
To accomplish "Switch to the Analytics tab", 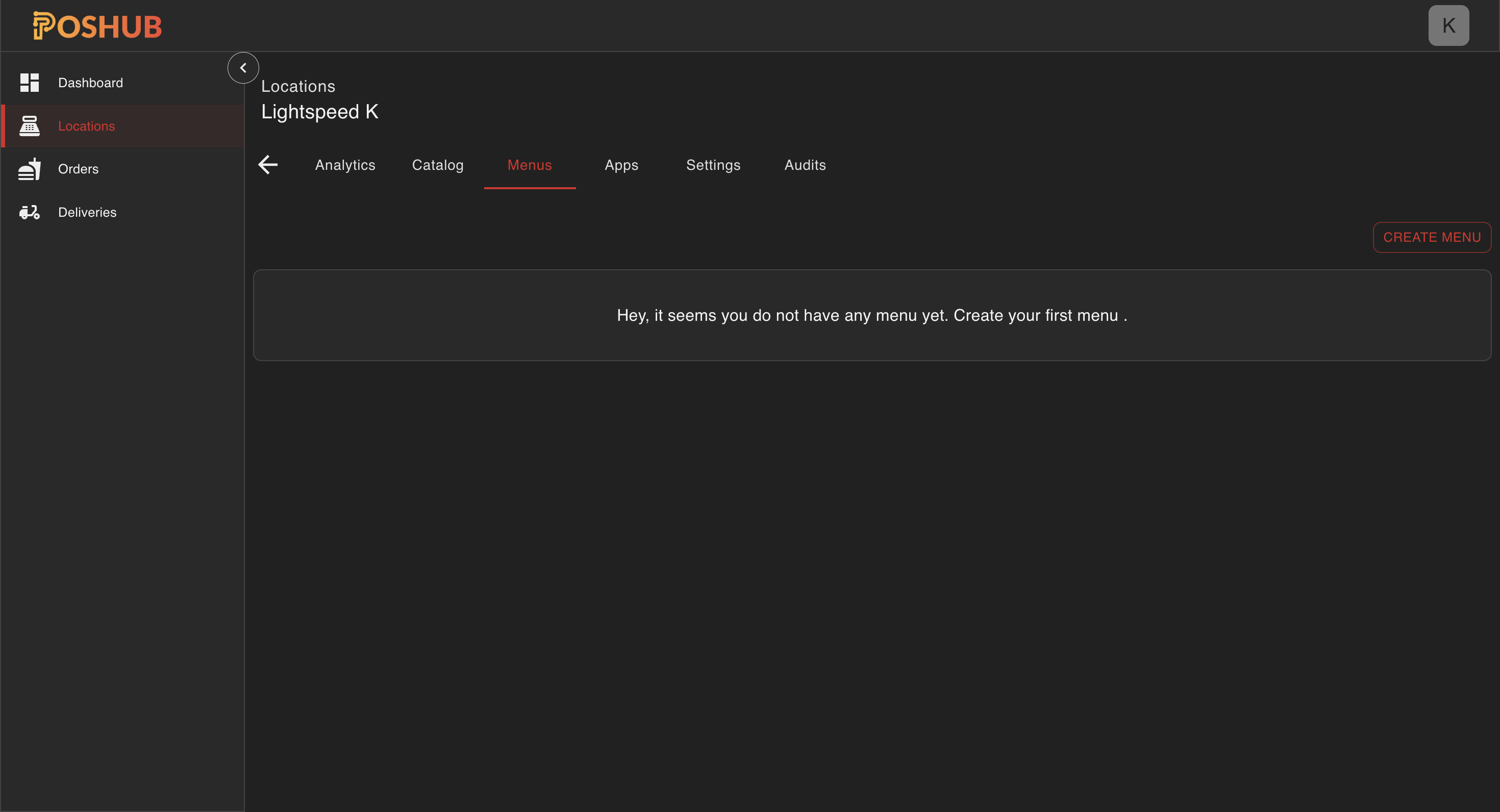I will pos(345,165).
